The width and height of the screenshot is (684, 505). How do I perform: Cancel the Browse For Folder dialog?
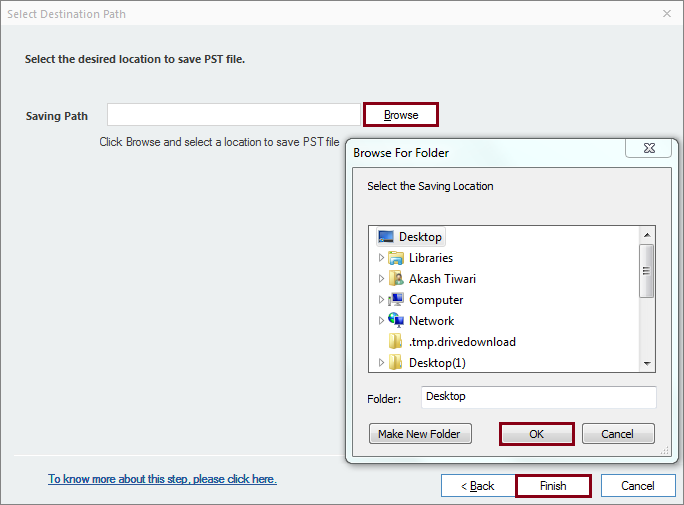tap(618, 434)
